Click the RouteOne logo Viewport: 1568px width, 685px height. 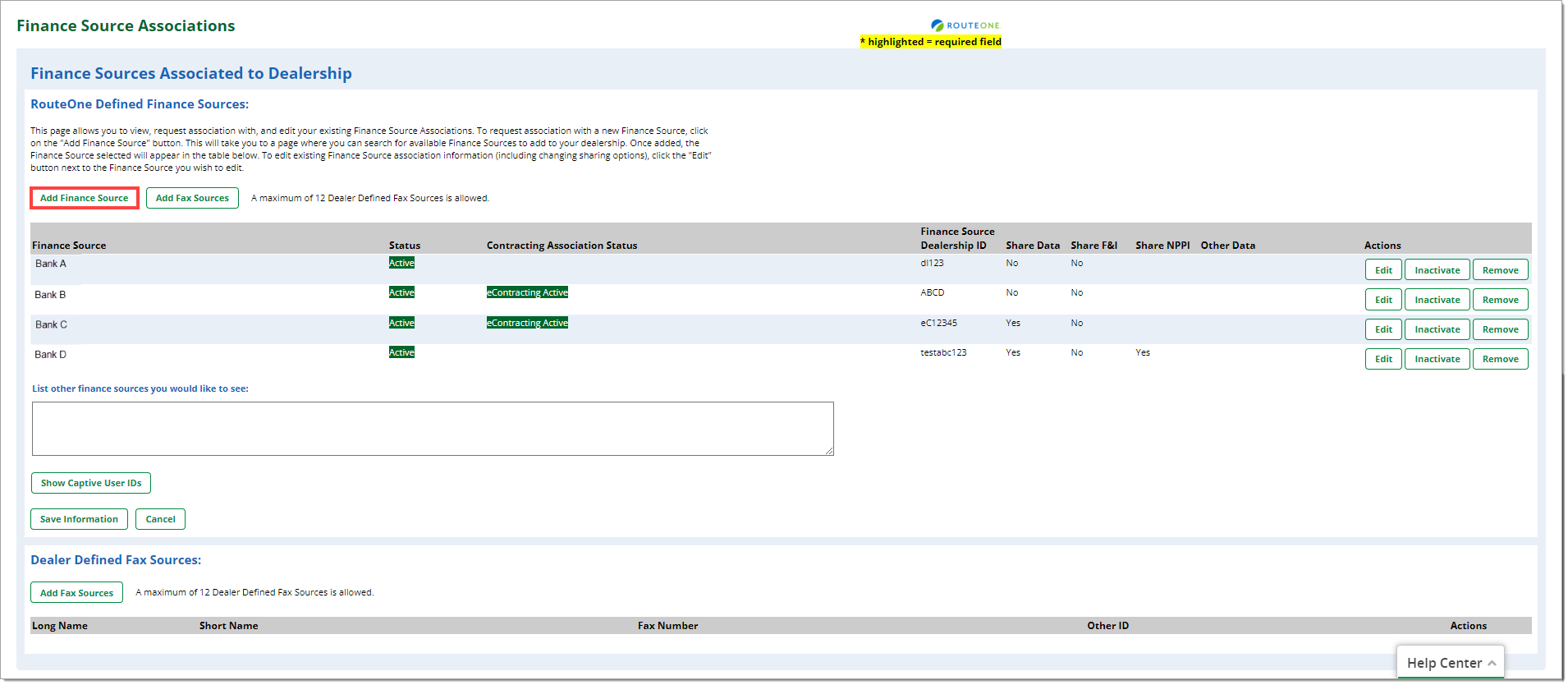tap(965, 25)
